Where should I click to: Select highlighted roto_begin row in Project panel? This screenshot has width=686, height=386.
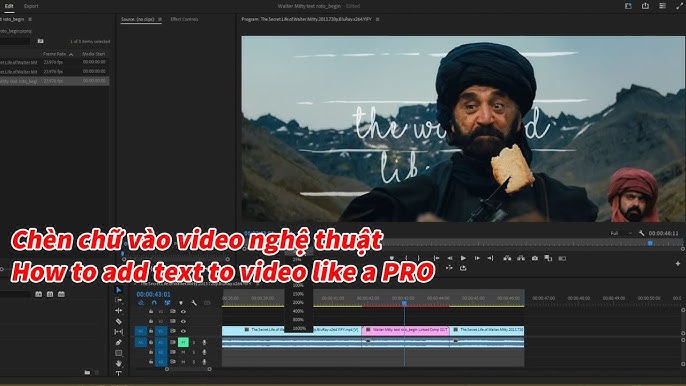[54, 81]
